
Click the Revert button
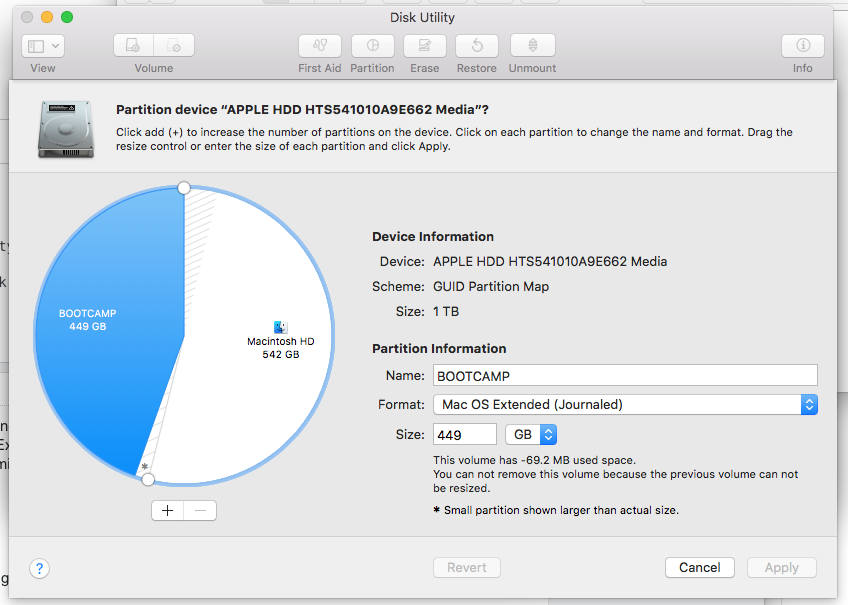[467, 568]
